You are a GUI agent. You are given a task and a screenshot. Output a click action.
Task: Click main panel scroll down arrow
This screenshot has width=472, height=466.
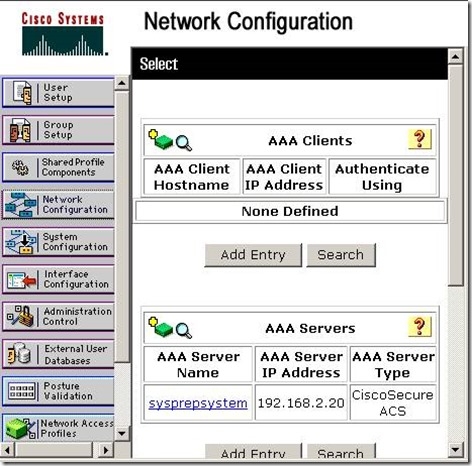tap(455, 450)
